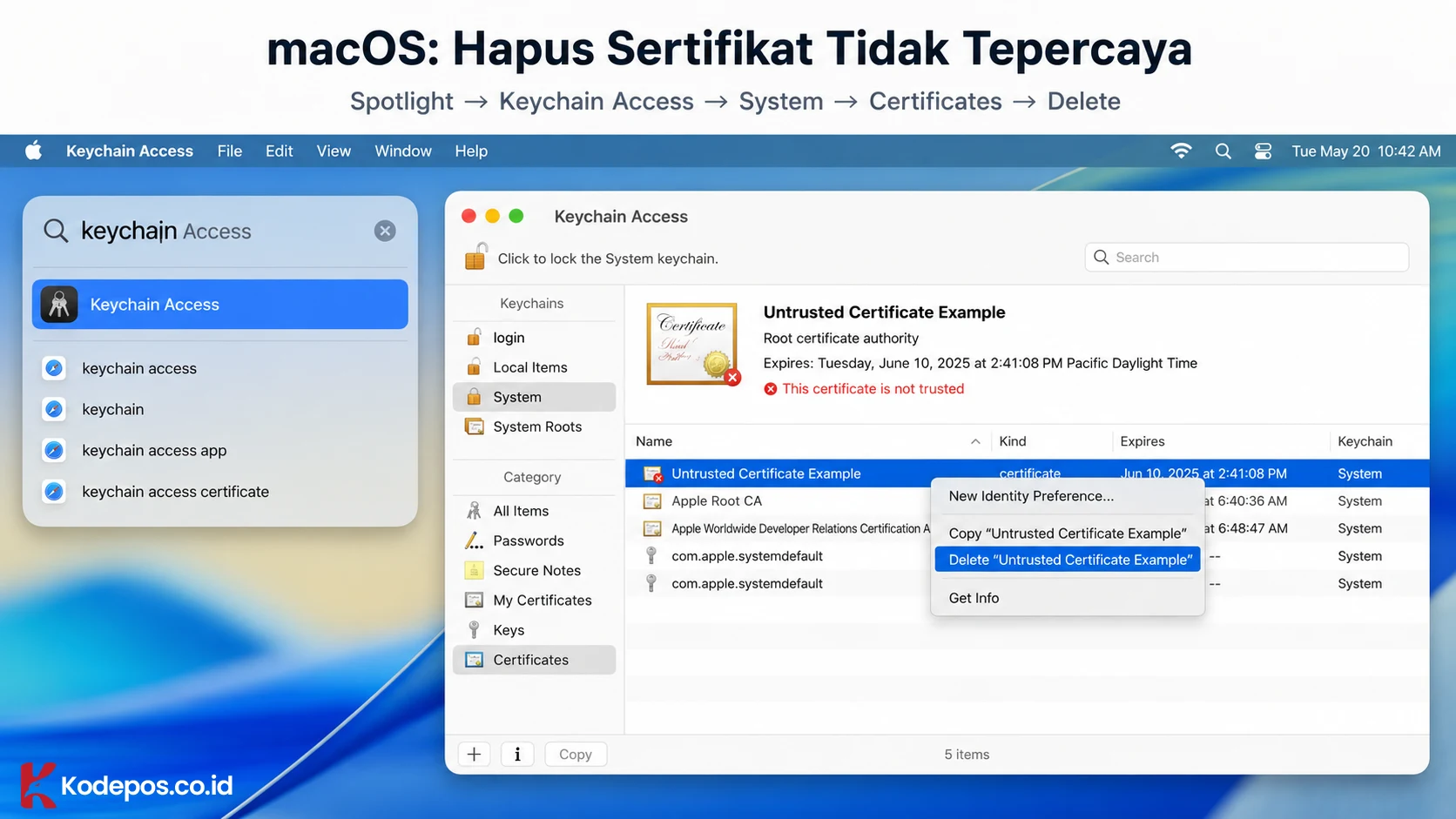Choose Delete "Untrusted Certificate Example"

[x=1068, y=560]
